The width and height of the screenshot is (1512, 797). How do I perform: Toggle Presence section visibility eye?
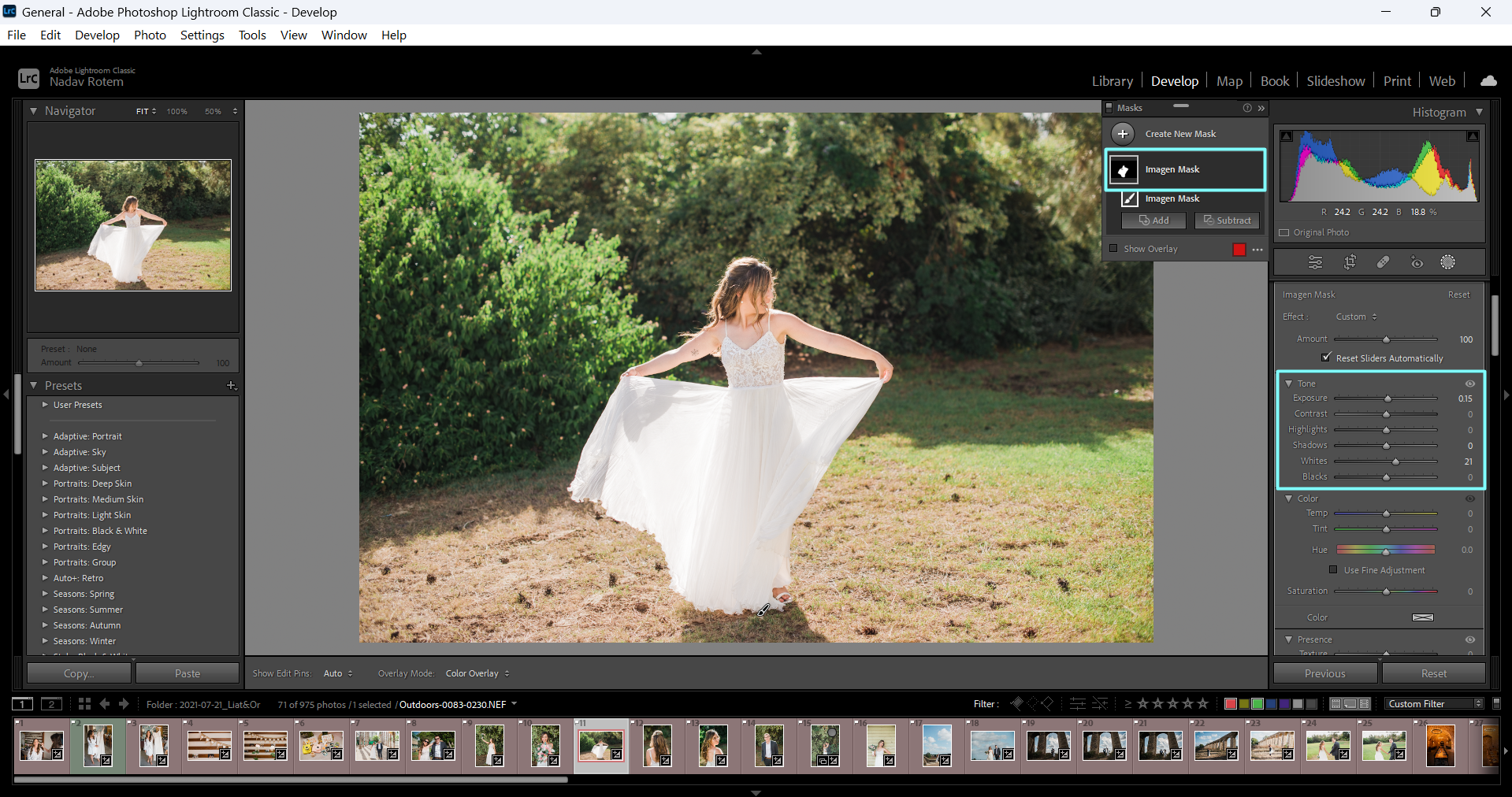[1470, 639]
